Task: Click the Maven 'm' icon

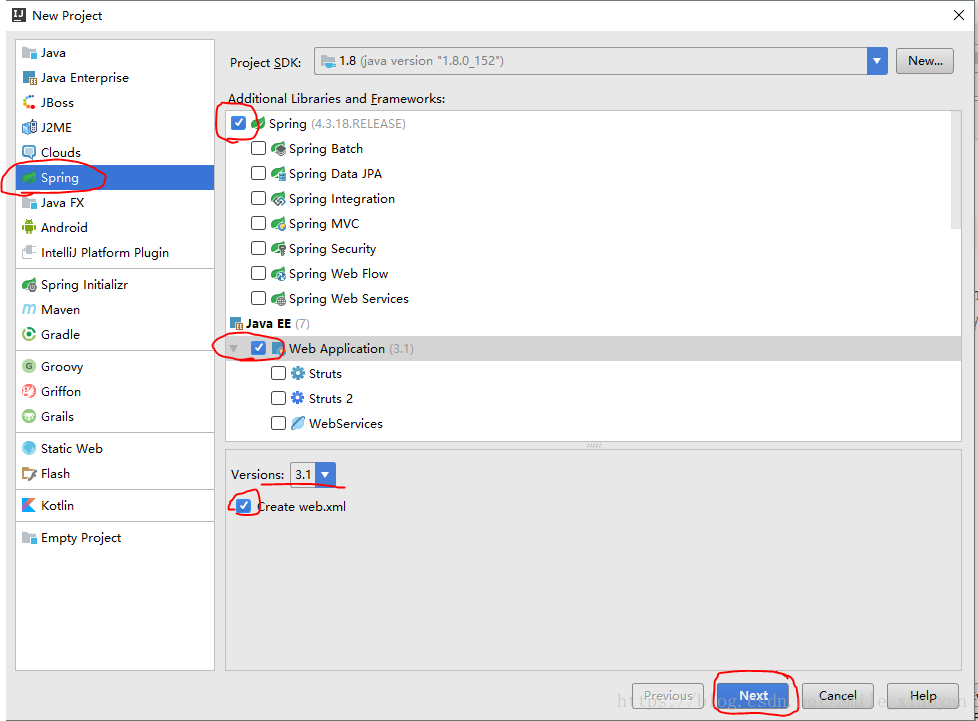Action: coord(29,310)
